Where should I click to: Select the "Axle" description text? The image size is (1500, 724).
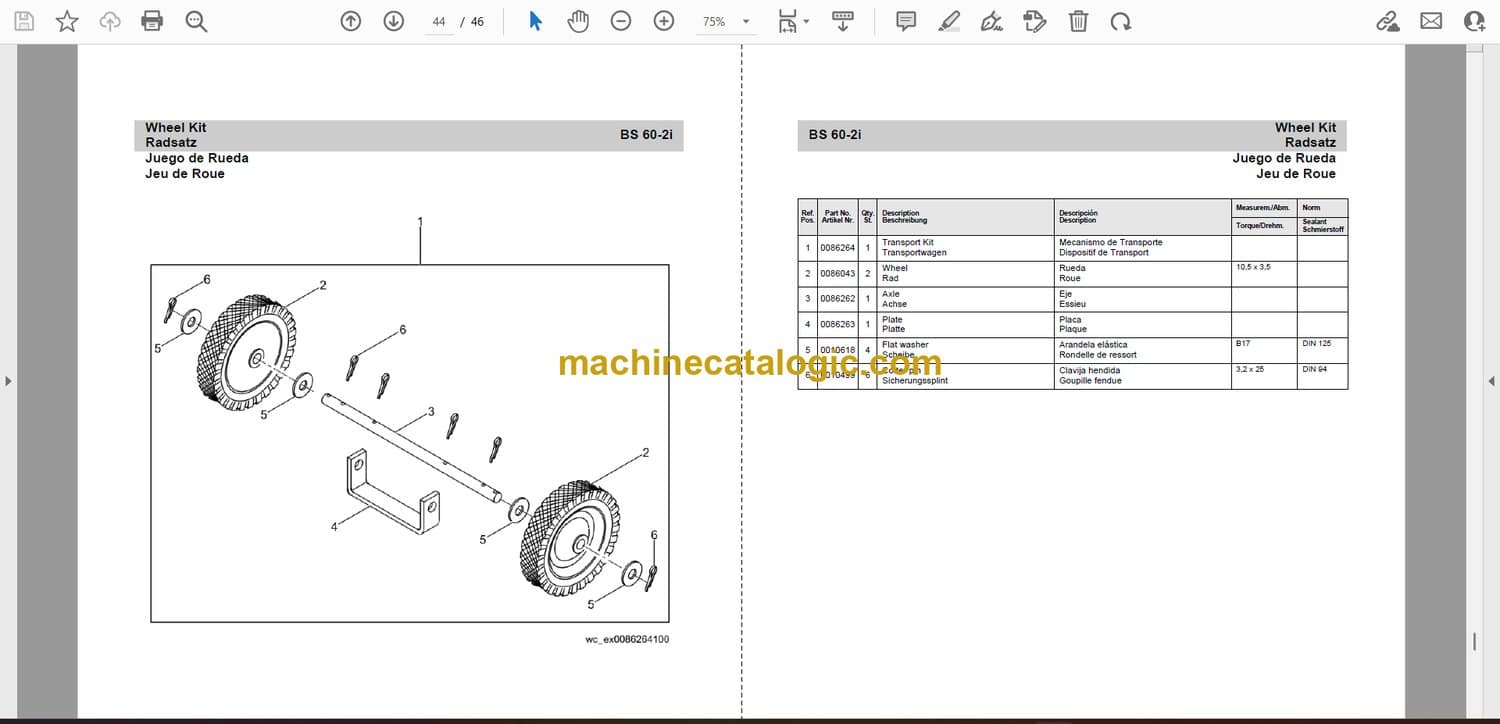point(891,294)
